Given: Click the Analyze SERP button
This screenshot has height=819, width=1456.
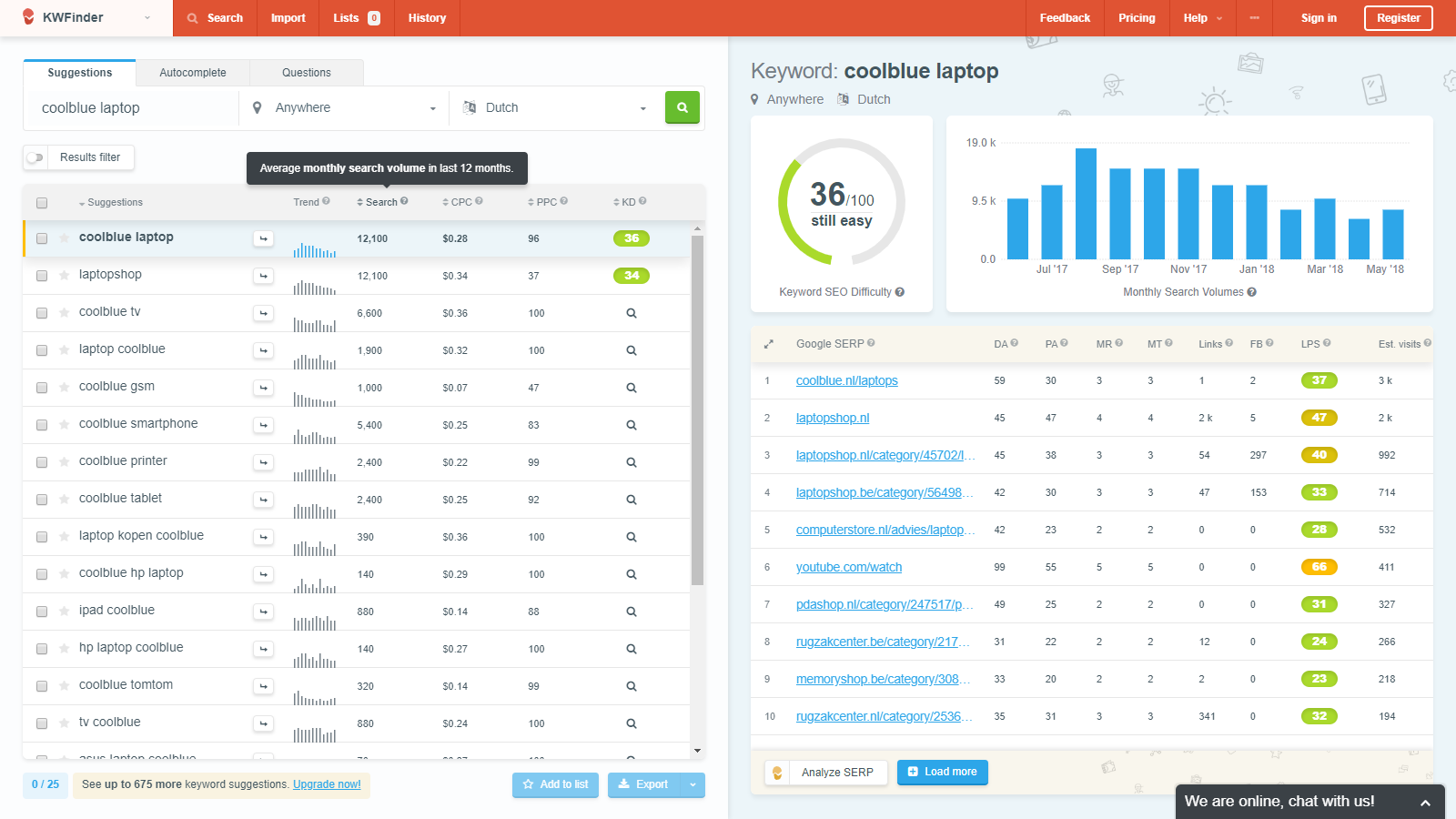Looking at the screenshot, I should [825, 773].
